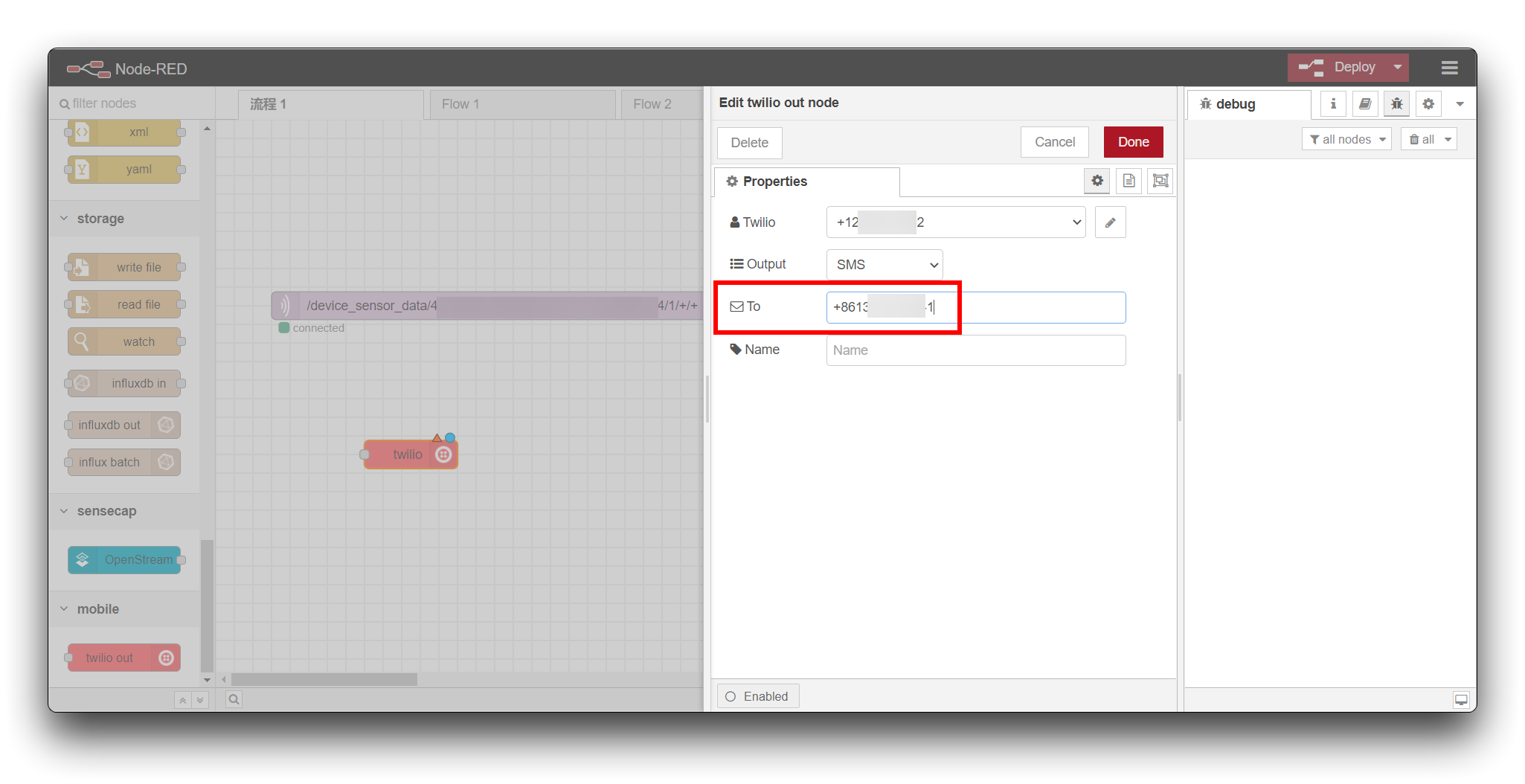The height and width of the screenshot is (784, 1525).
Task: Click the Done button
Action: tap(1133, 142)
